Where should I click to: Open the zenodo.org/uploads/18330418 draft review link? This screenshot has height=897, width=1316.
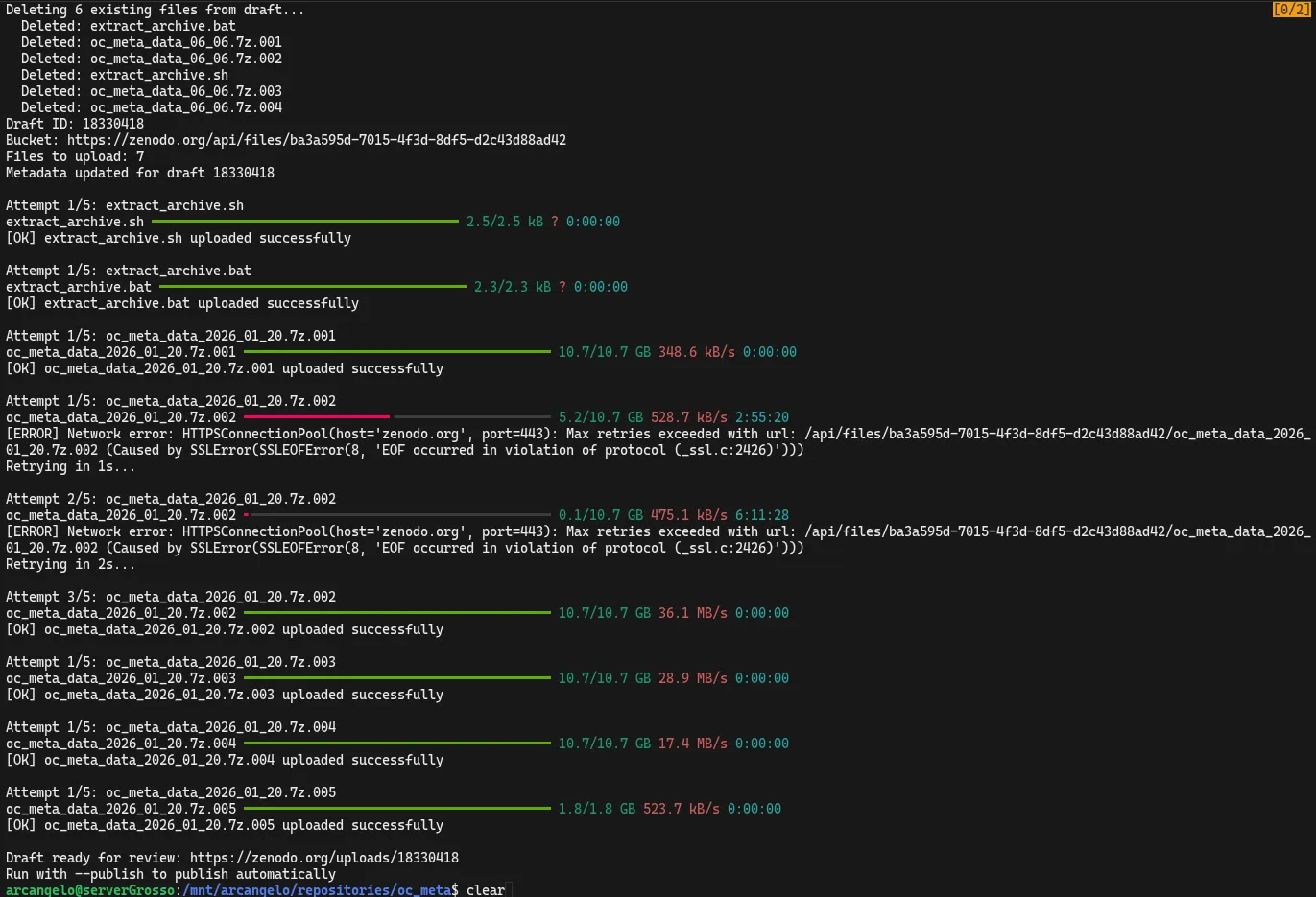click(x=323, y=858)
